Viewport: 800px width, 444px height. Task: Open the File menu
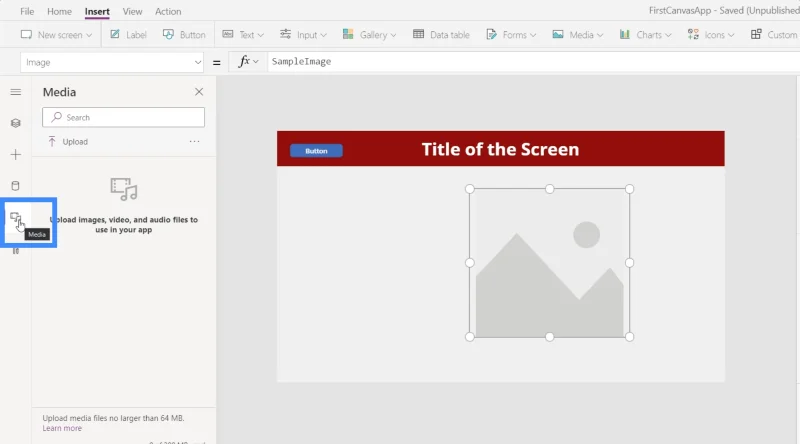[27, 11]
